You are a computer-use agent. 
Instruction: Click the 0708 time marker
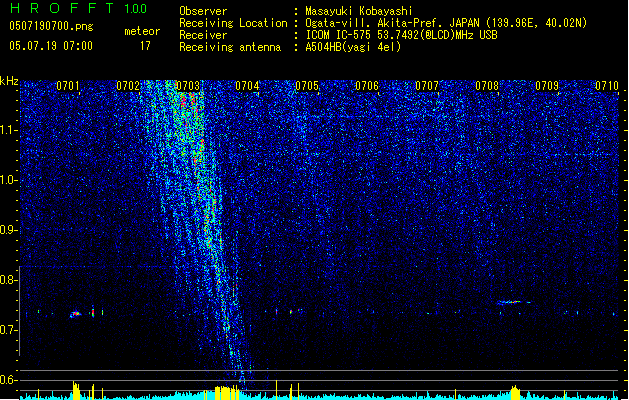pos(487,86)
